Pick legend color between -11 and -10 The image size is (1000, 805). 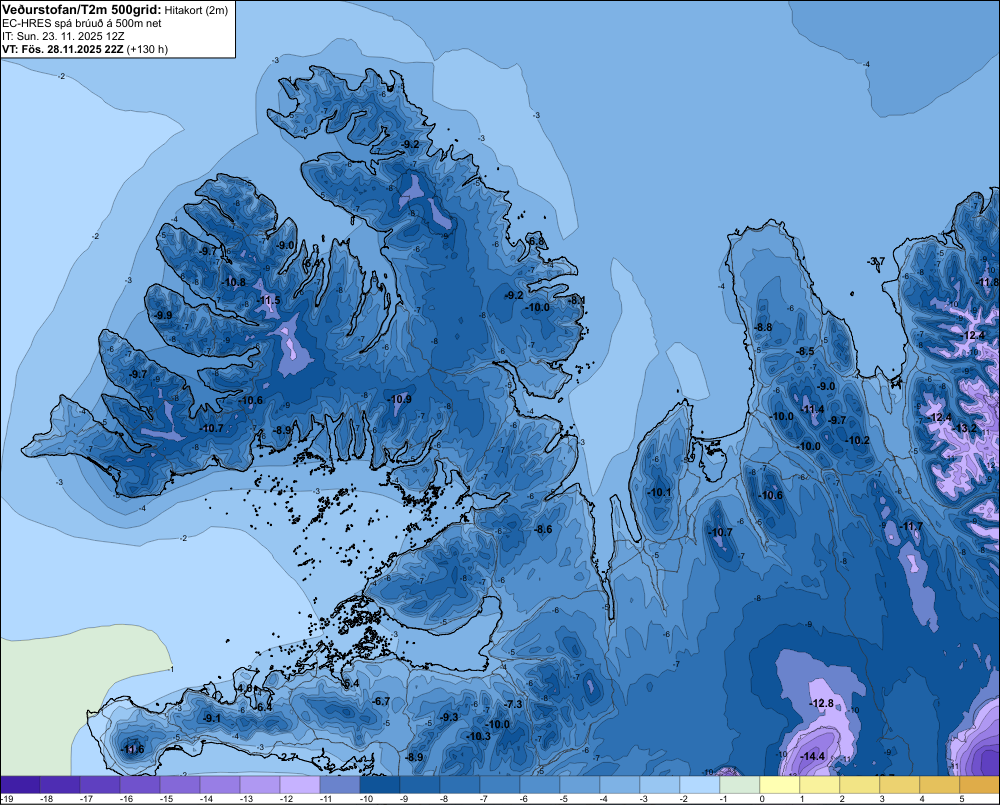click(339, 785)
